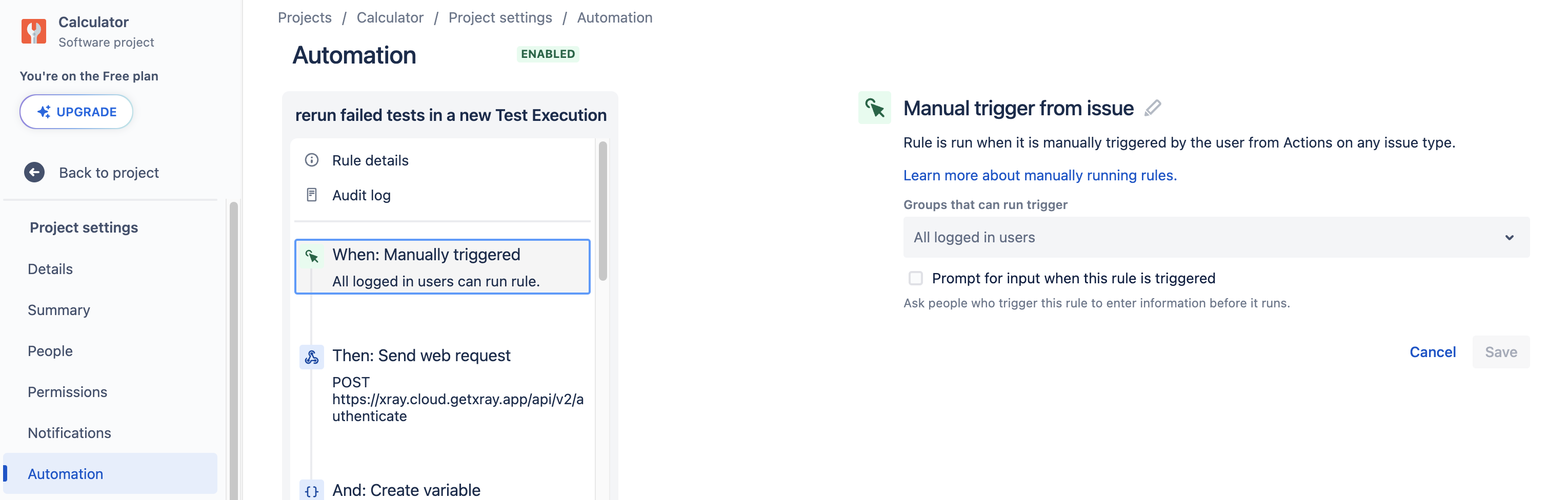Click the chevron arrow of All logged in users

(1509, 237)
